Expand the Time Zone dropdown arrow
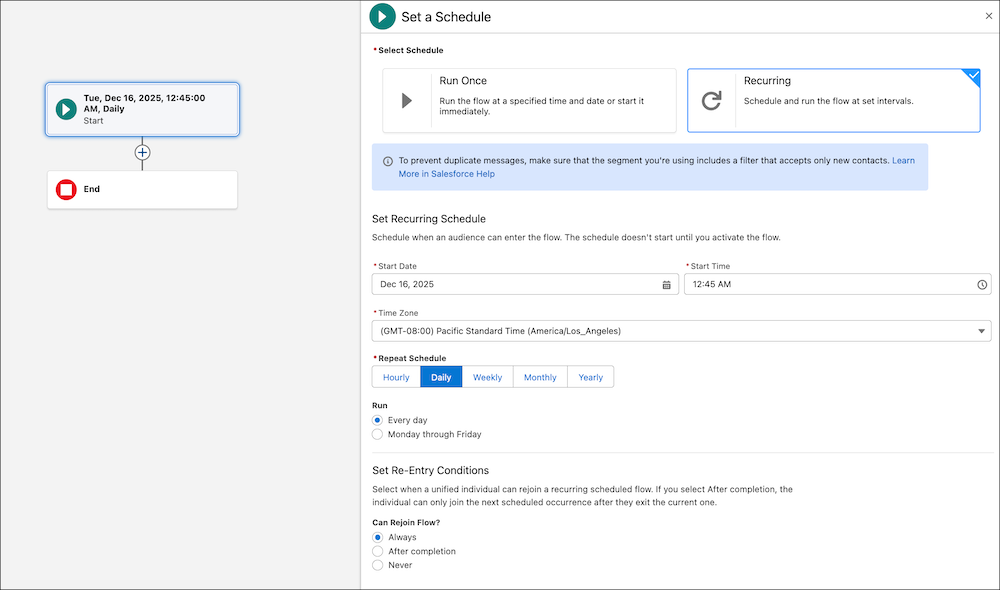1000x590 pixels. coord(982,331)
